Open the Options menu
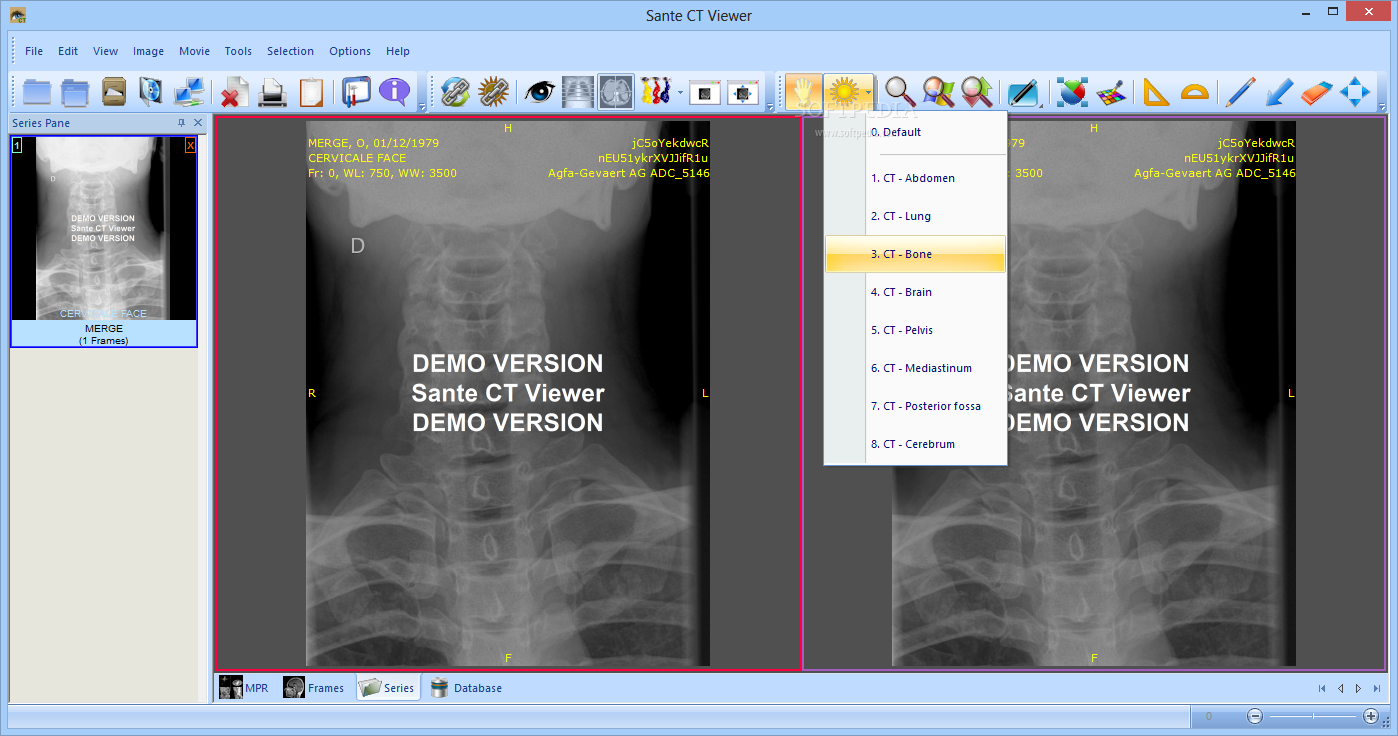Screen dimensions: 1398x736 tap(350, 51)
